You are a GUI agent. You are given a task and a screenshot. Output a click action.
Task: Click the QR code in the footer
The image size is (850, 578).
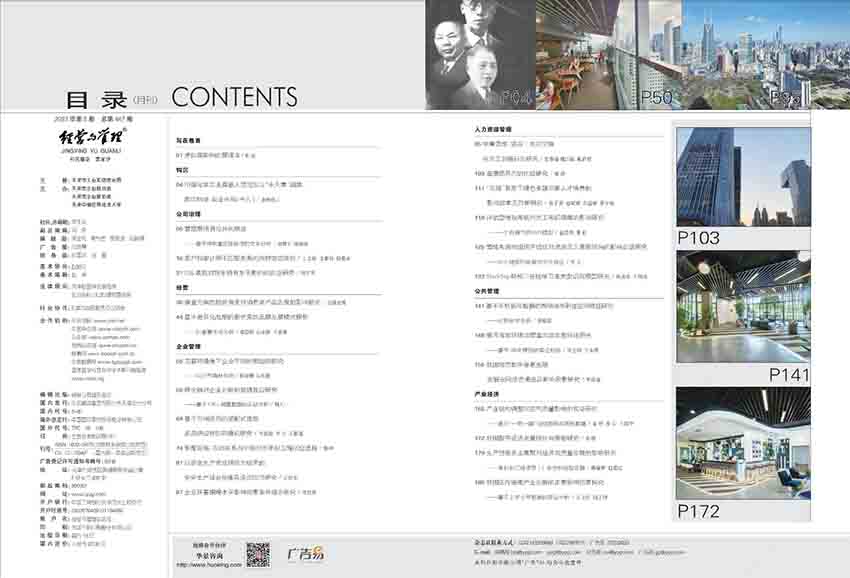[x=258, y=553]
